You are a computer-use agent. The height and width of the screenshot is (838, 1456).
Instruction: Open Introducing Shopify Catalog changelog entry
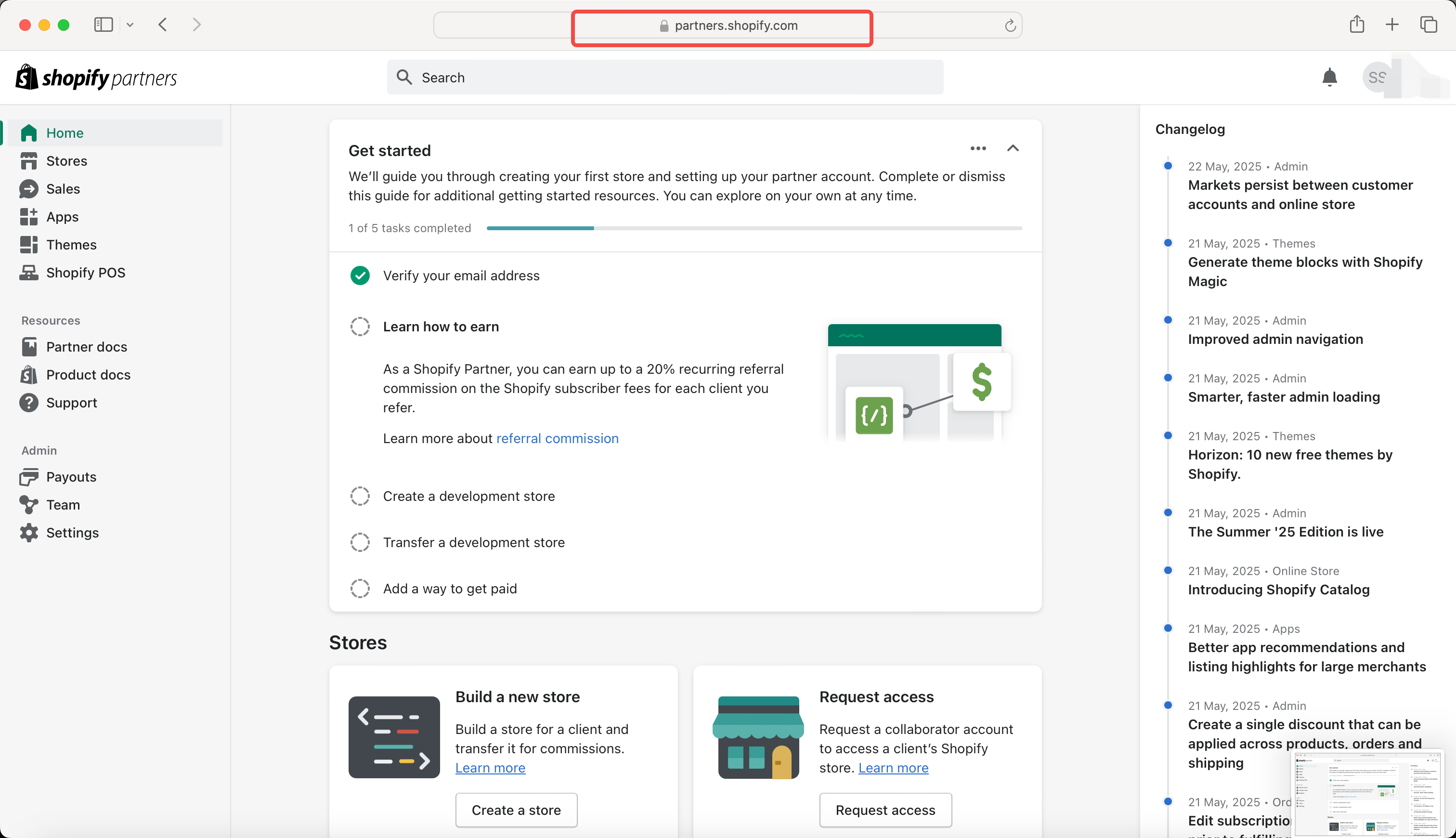point(1279,590)
